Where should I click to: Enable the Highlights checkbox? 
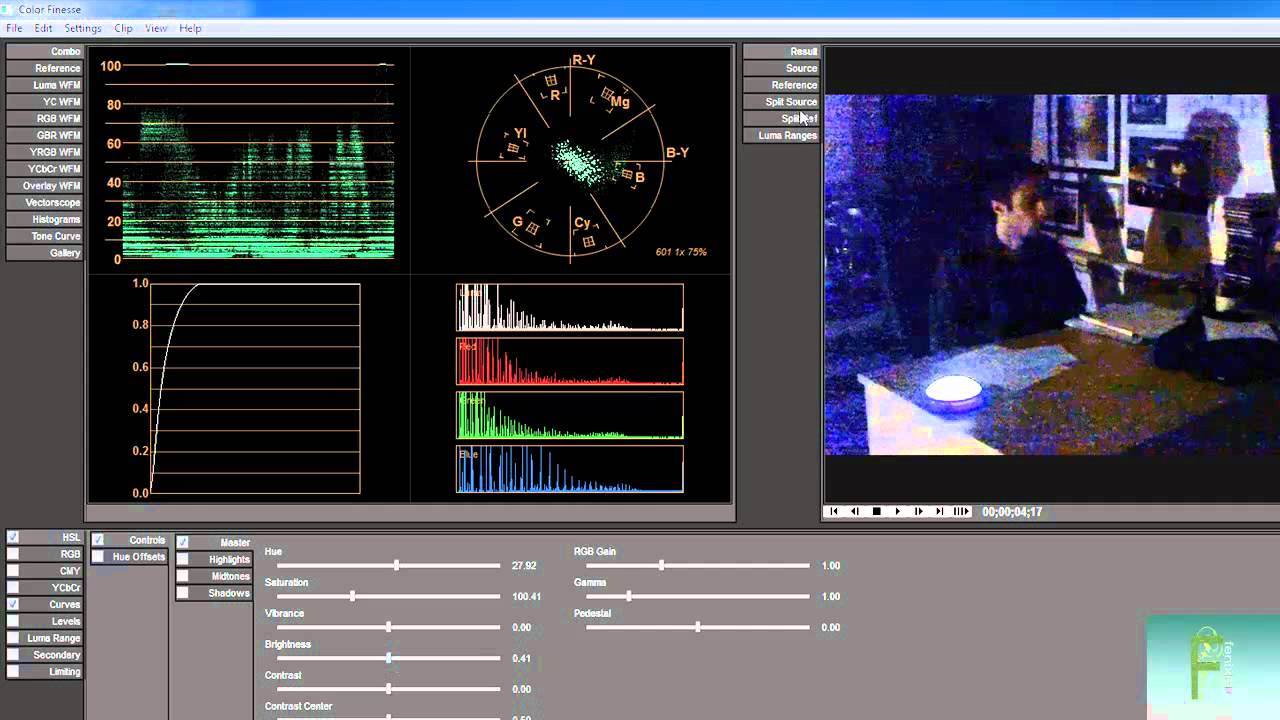(x=183, y=559)
